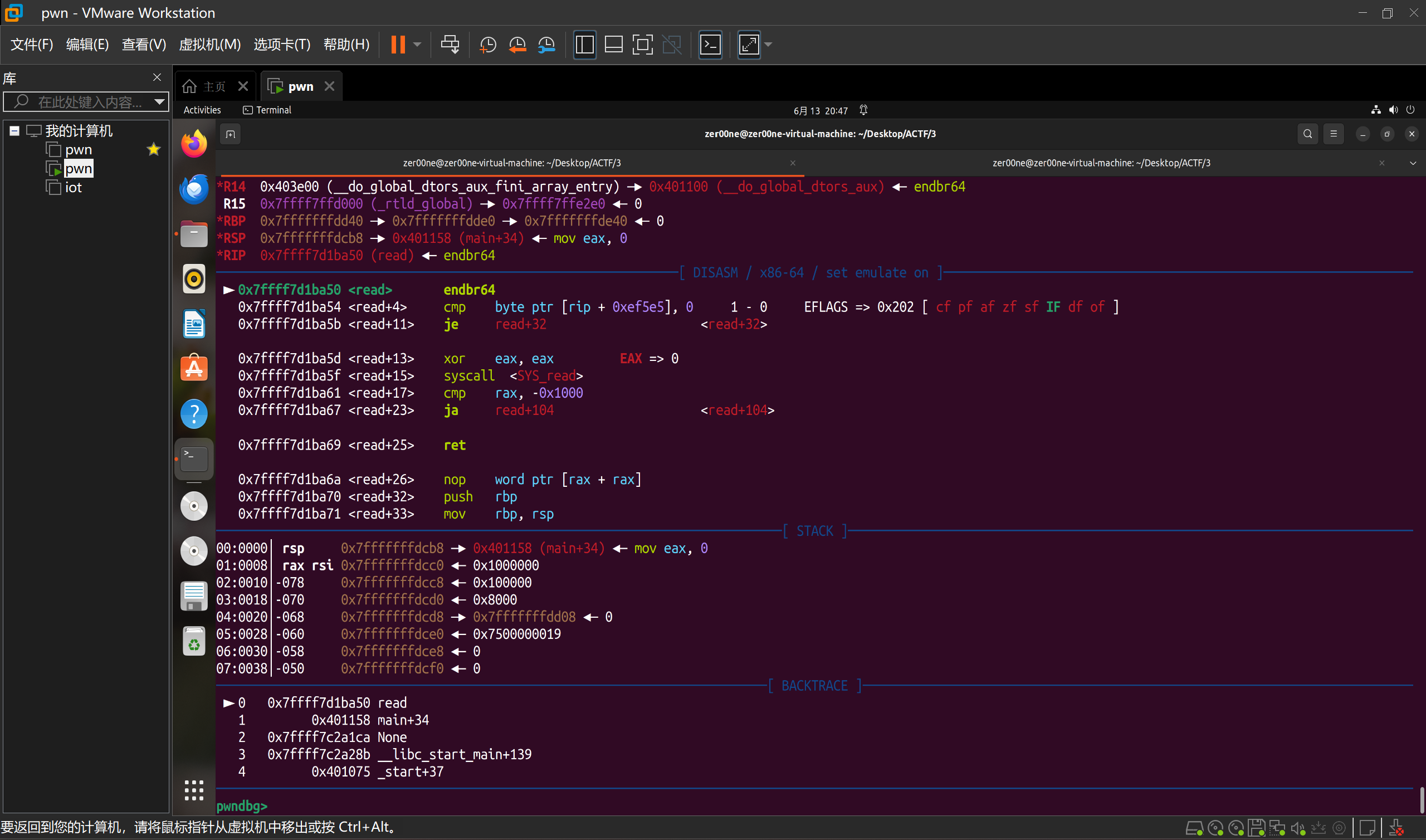
Task: Open Ubuntu Activities overview
Action: pos(202,110)
